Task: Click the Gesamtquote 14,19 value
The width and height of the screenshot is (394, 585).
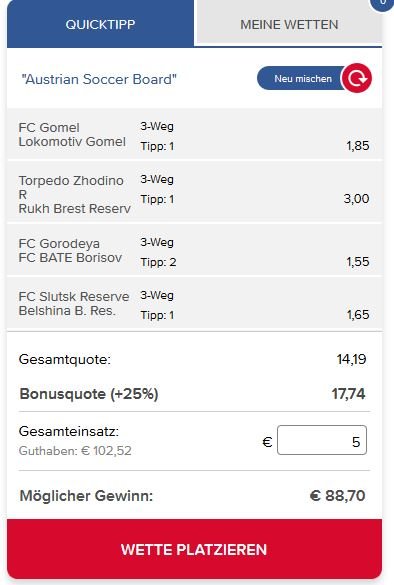Action: 351,359
